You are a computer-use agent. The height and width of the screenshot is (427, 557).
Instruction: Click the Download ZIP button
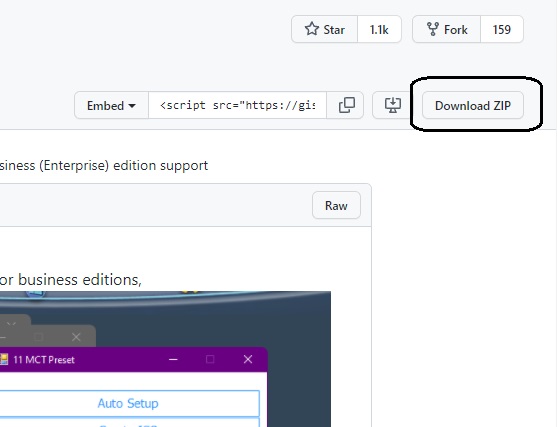click(473, 106)
